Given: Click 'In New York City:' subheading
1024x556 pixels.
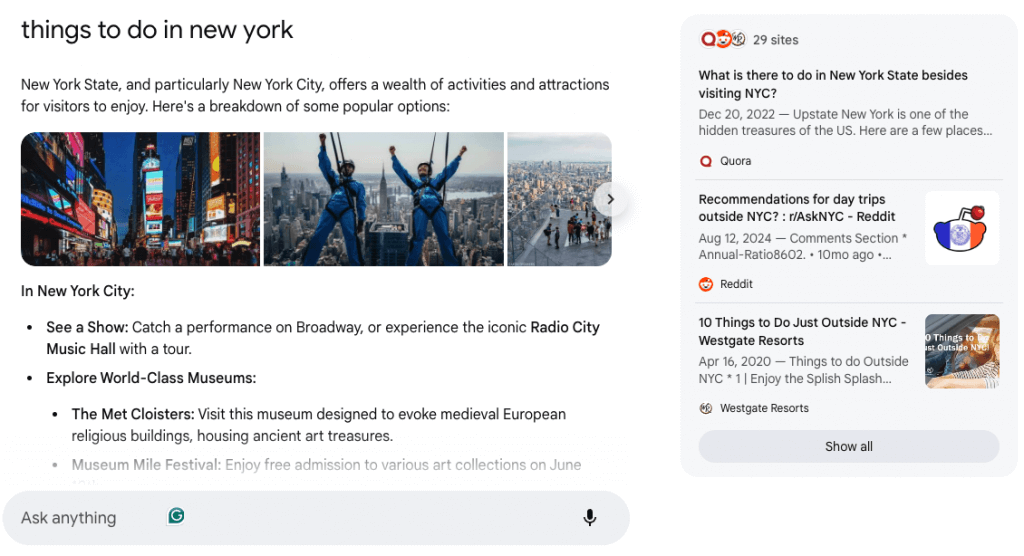Looking at the screenshot, I should [x=78, y=291].
